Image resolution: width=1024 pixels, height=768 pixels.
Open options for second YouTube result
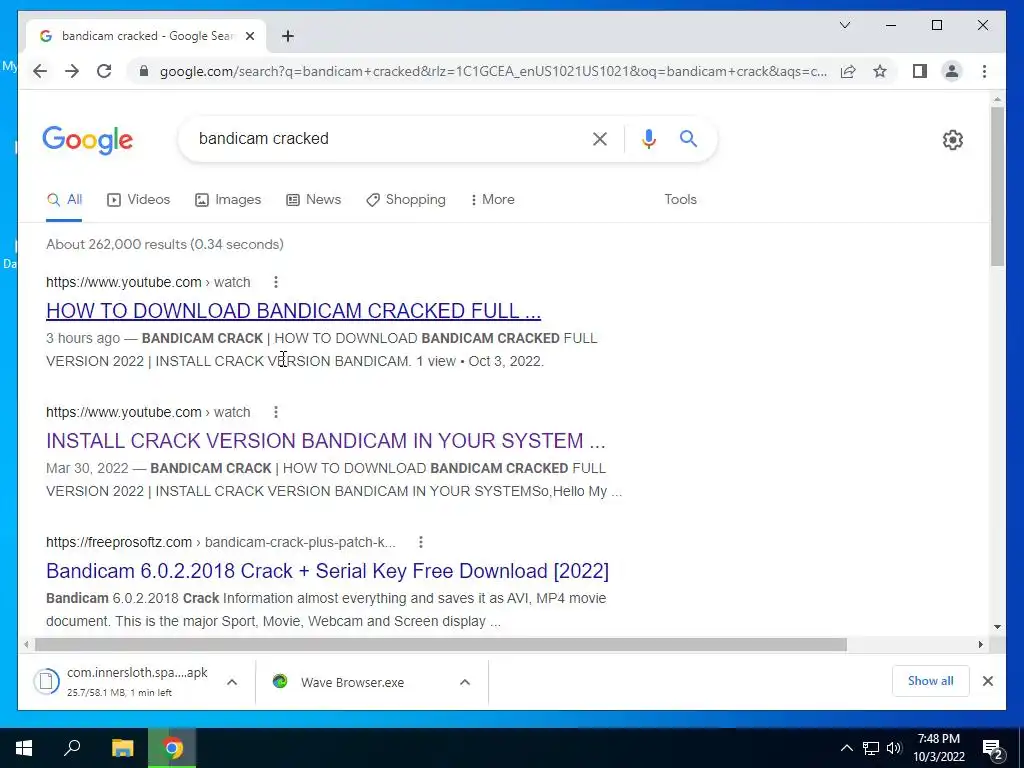[x=276, y=412]
